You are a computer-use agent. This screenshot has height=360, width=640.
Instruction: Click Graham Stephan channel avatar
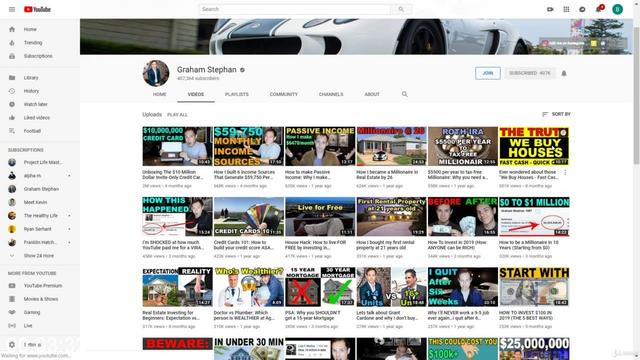156,73
